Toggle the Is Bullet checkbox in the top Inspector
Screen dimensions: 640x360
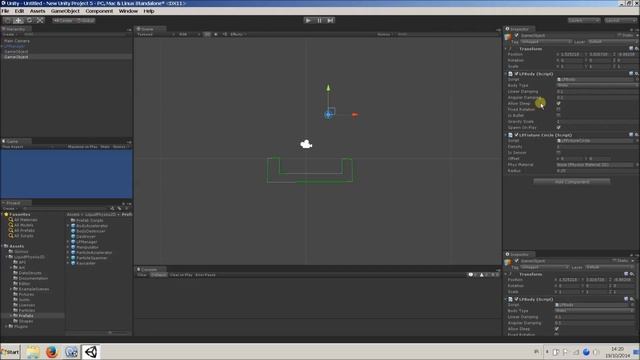[558, 116]
